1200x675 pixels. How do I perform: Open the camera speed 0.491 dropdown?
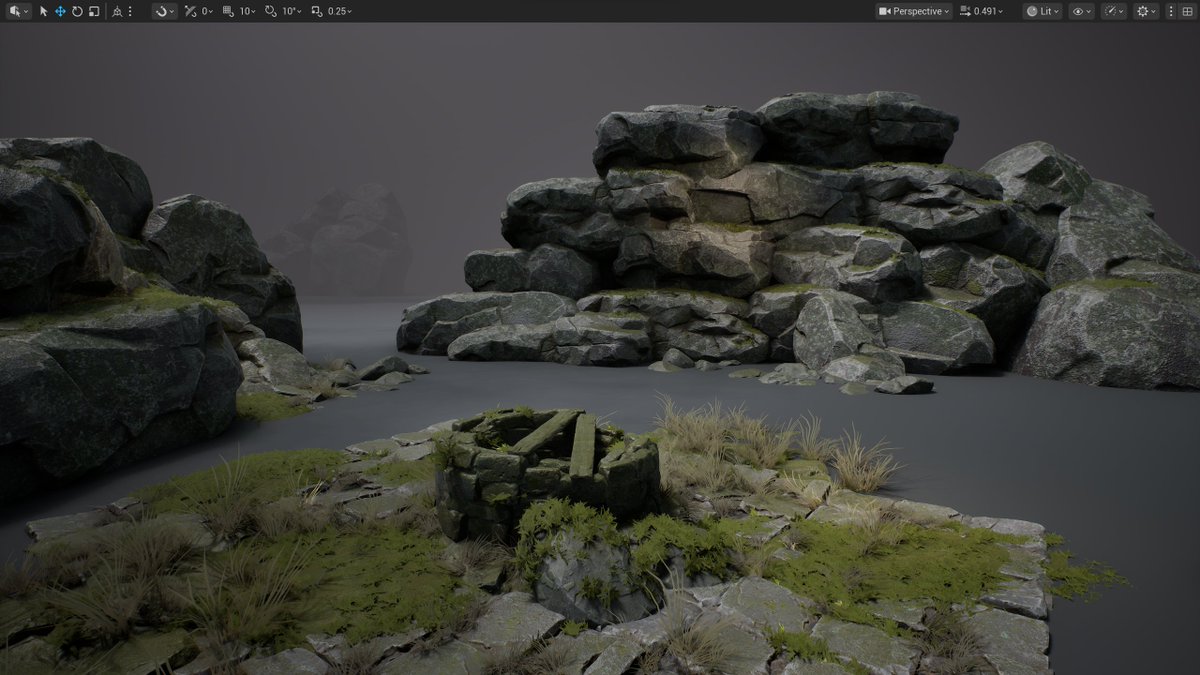[982, 11]
